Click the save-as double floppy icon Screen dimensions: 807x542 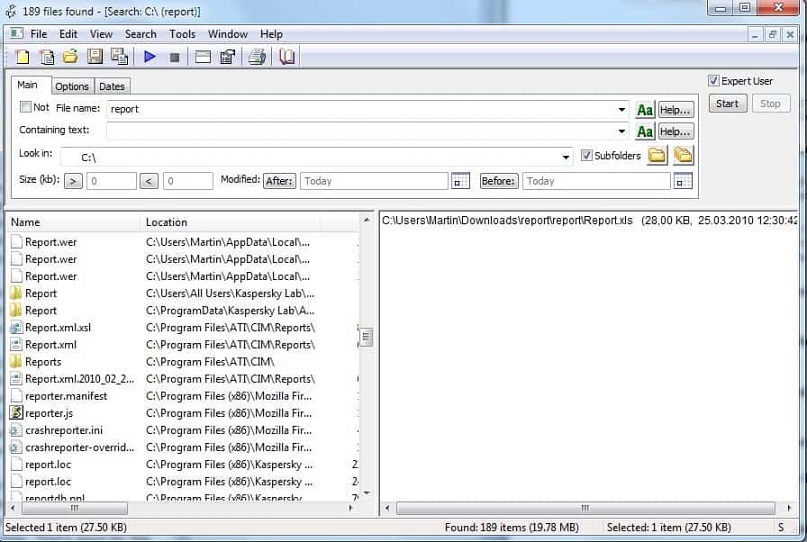pos(119,57)
